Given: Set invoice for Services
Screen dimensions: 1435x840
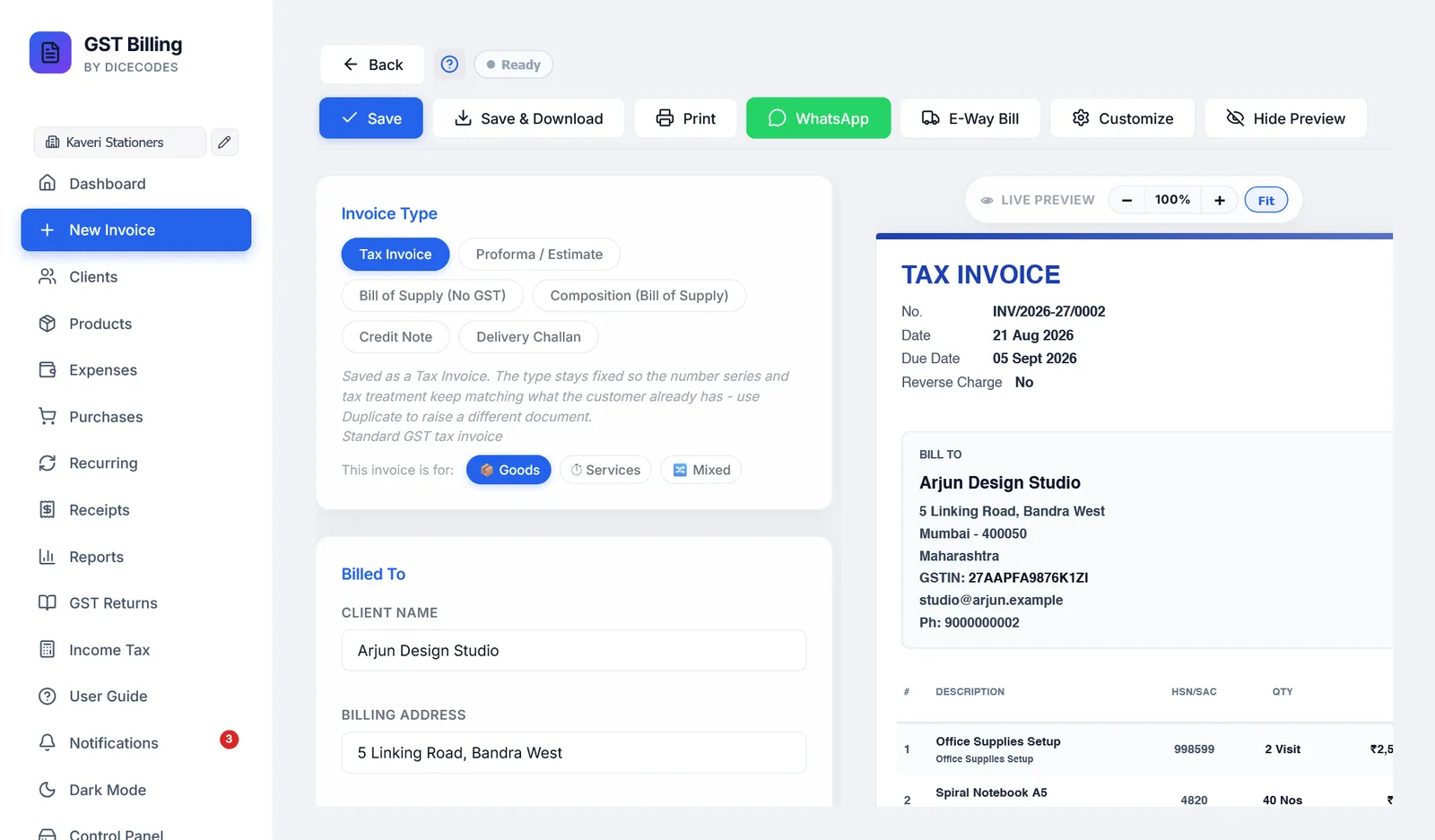Looking at the screenshot, I should 606,470.
